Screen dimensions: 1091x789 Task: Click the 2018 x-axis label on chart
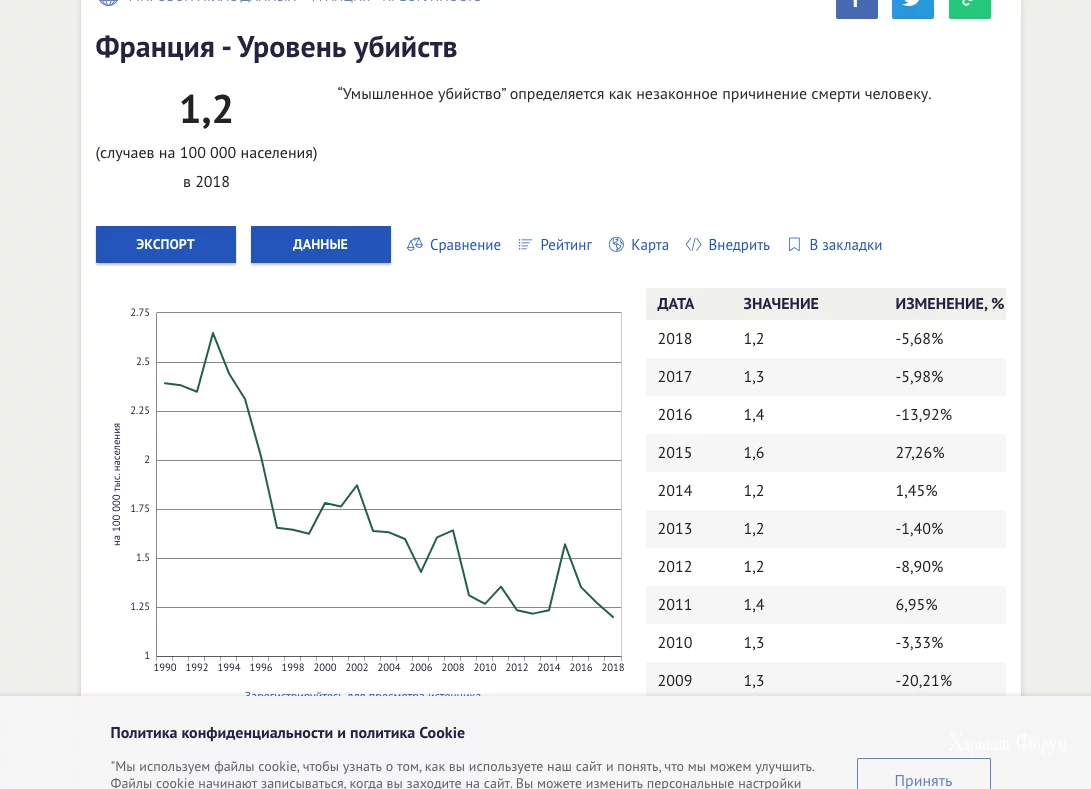click(613, 667)
